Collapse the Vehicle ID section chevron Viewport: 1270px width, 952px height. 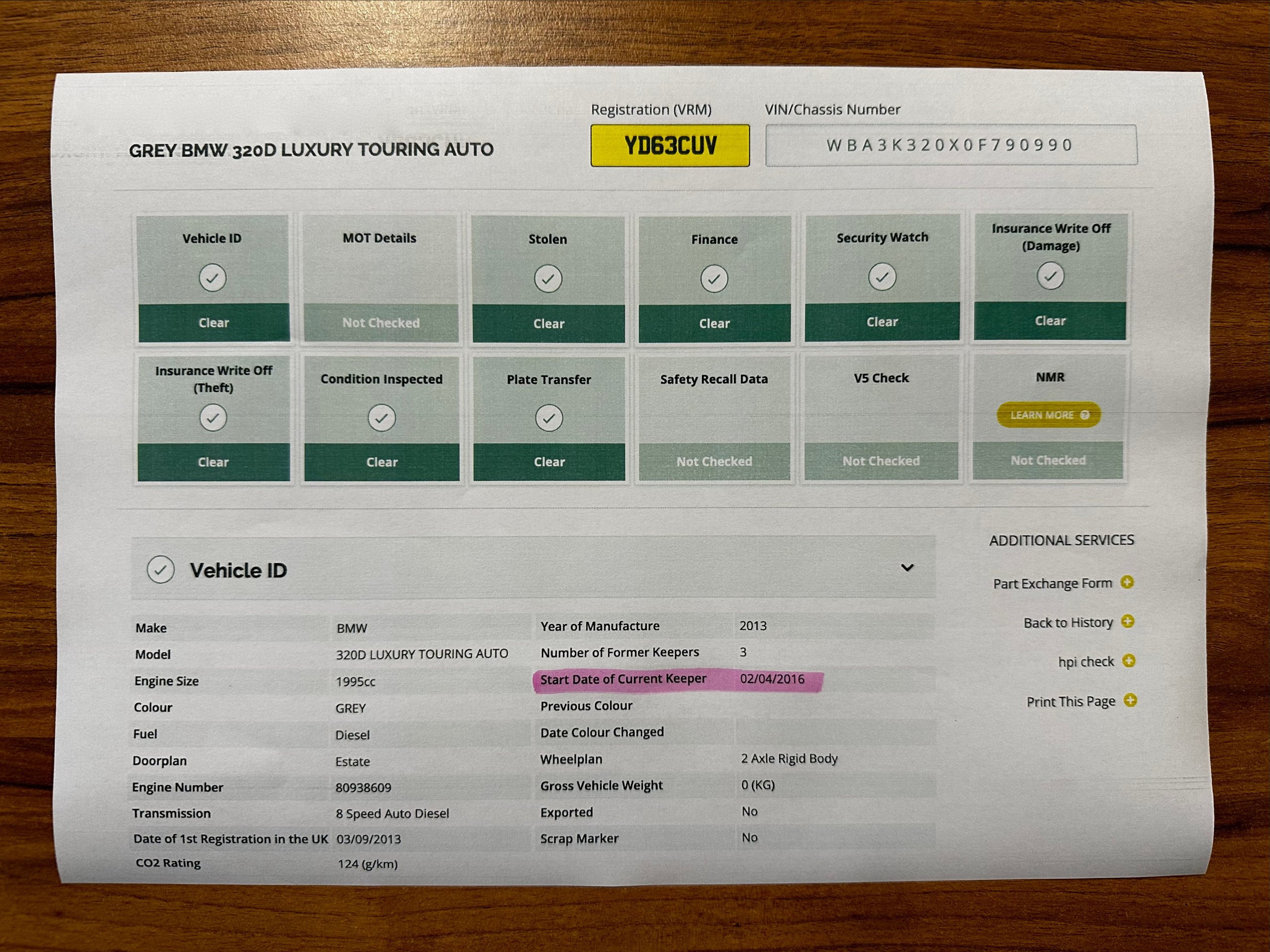[907, 568]
